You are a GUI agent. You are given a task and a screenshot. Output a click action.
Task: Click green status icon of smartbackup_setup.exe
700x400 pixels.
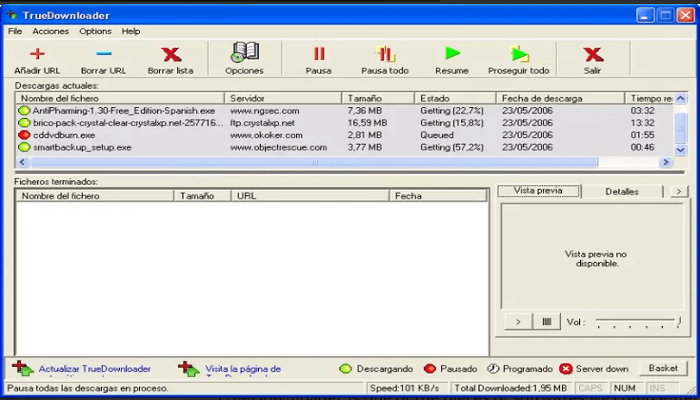[24, 147]
